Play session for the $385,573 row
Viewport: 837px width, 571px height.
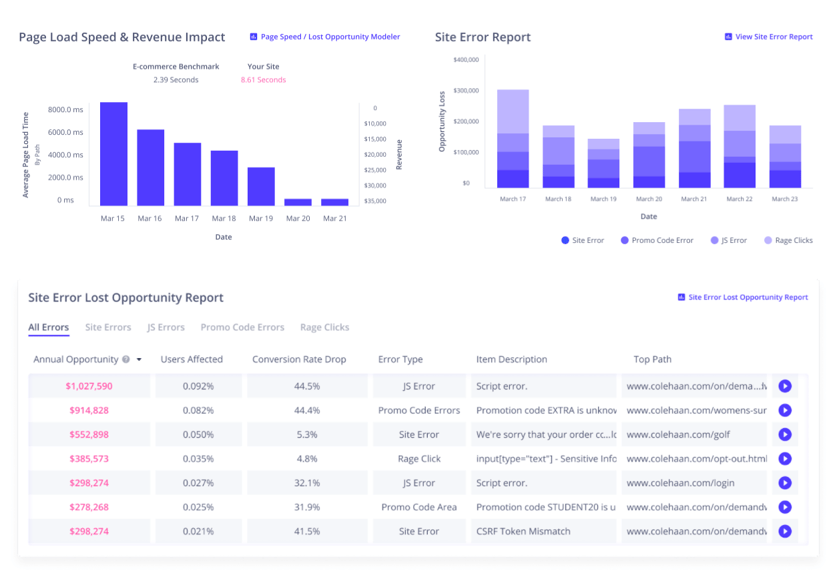click(x=785, y=458)
